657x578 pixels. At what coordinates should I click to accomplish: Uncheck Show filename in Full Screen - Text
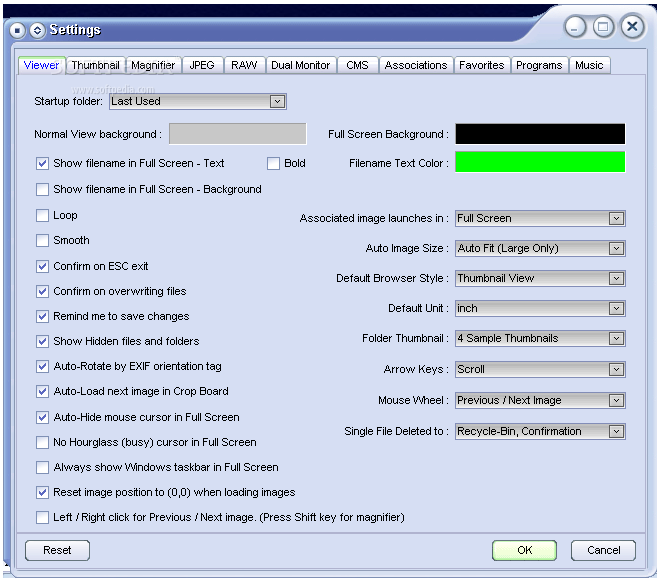(x=42, y=163)
